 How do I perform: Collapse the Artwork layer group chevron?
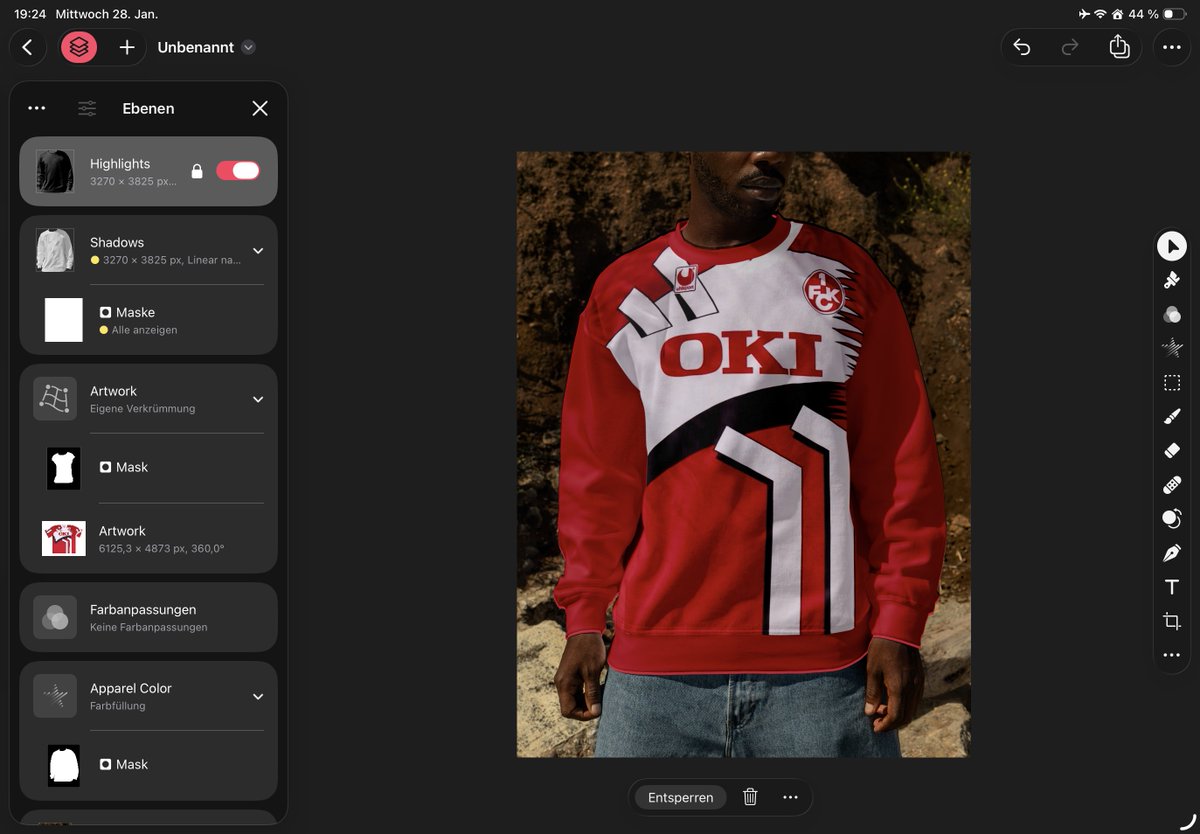tap(258, 399)
